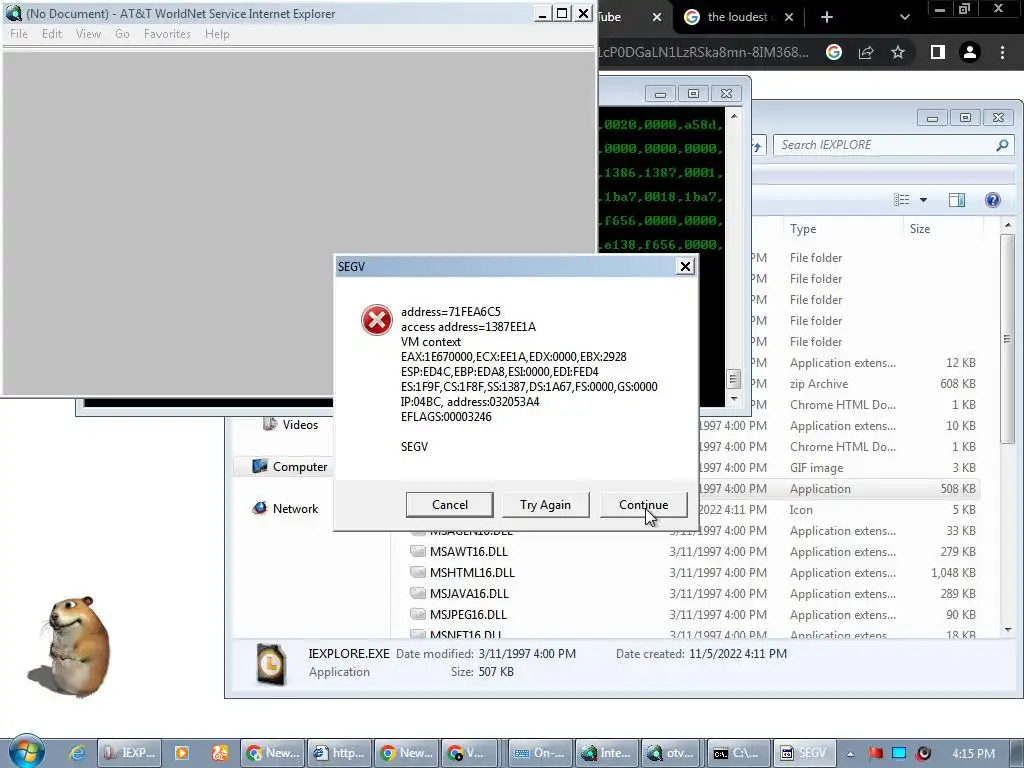This screenshot has width=1024, height=768.
Task: Open Chrome three-dot menu
Action: point(1002,52)
